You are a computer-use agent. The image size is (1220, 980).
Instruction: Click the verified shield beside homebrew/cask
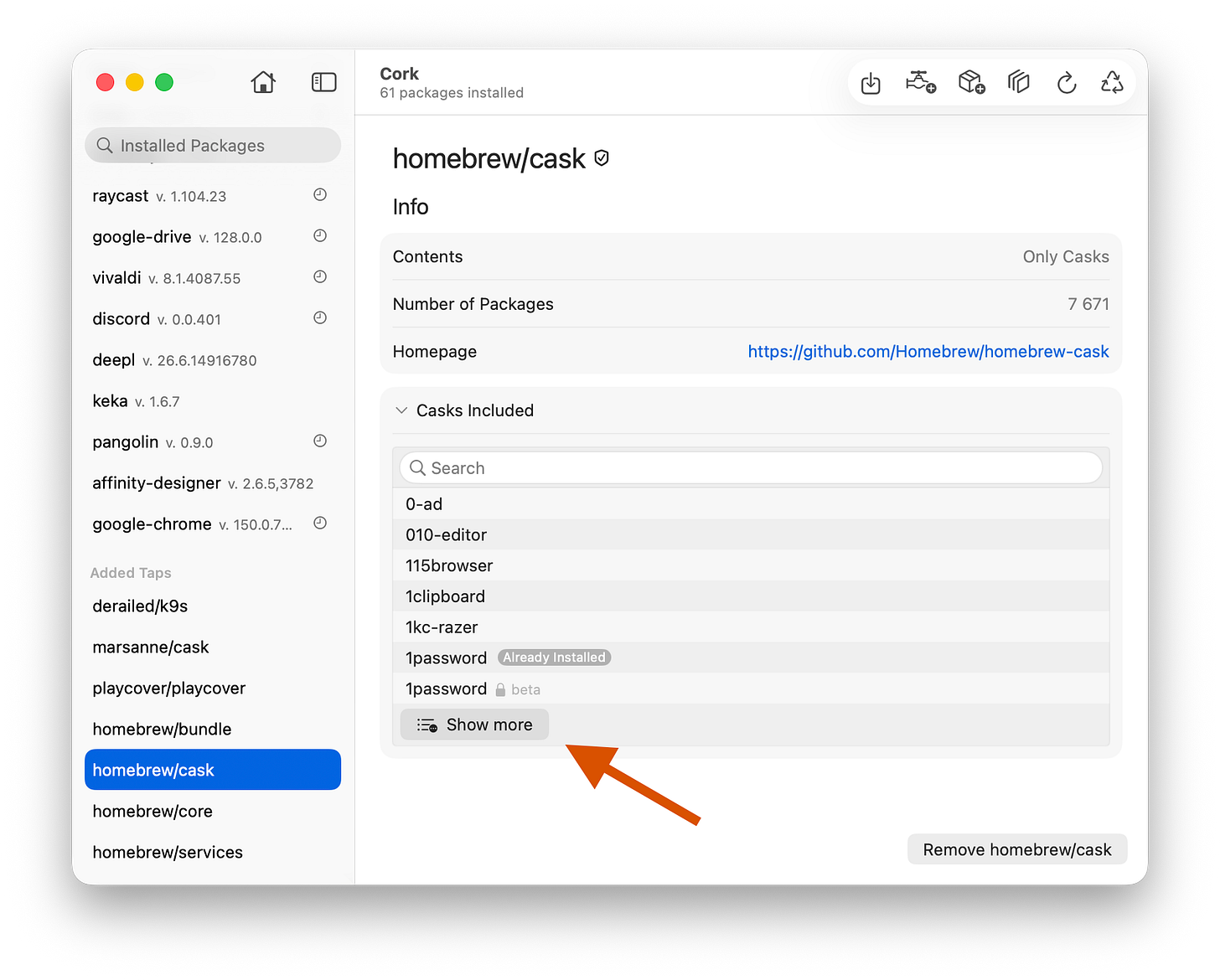pos(602,157)
